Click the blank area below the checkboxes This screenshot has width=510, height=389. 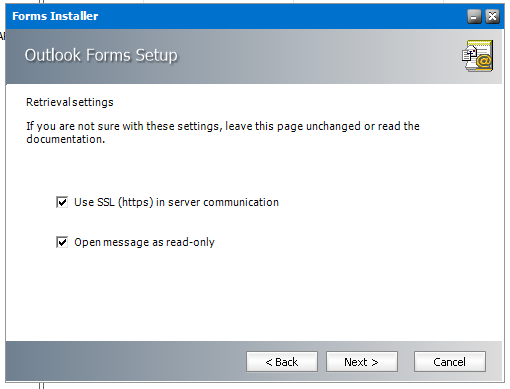pyautogui.click(x=253, y=295)
